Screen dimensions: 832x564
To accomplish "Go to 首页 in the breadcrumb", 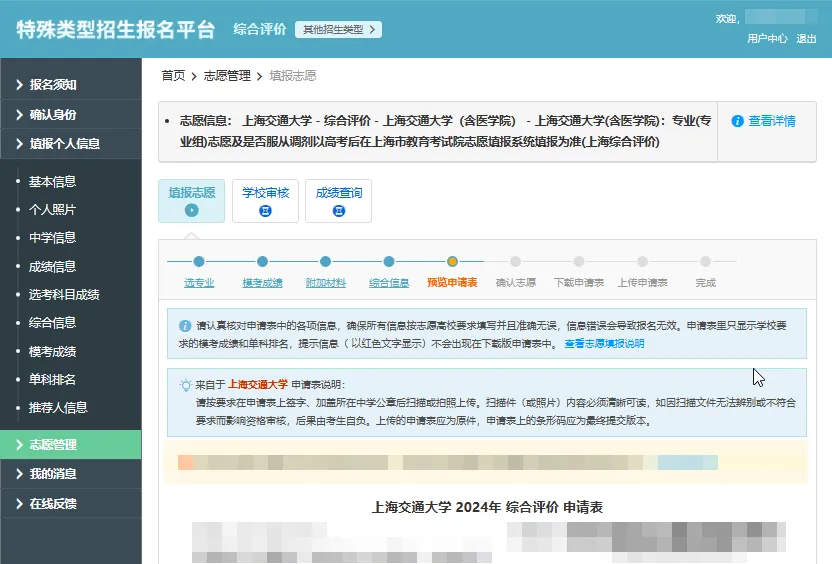I will pos(173,76).
